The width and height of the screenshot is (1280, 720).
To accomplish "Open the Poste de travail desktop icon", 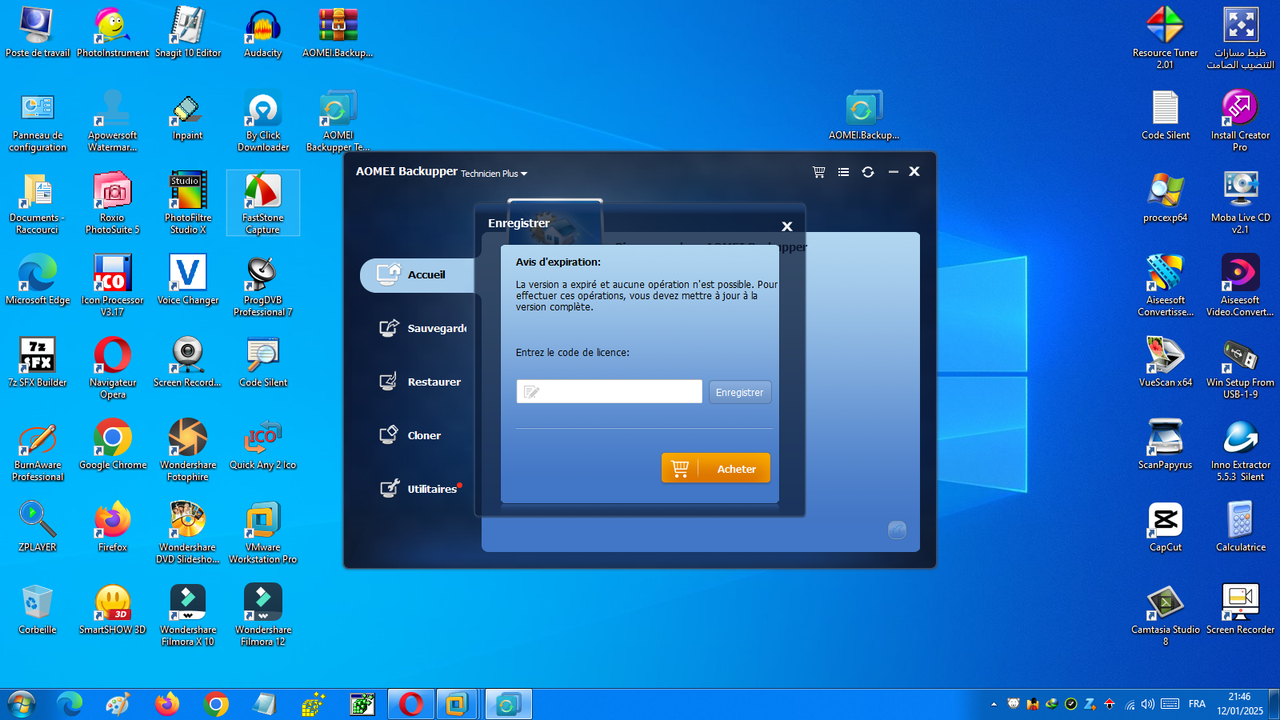I will 37,33.
